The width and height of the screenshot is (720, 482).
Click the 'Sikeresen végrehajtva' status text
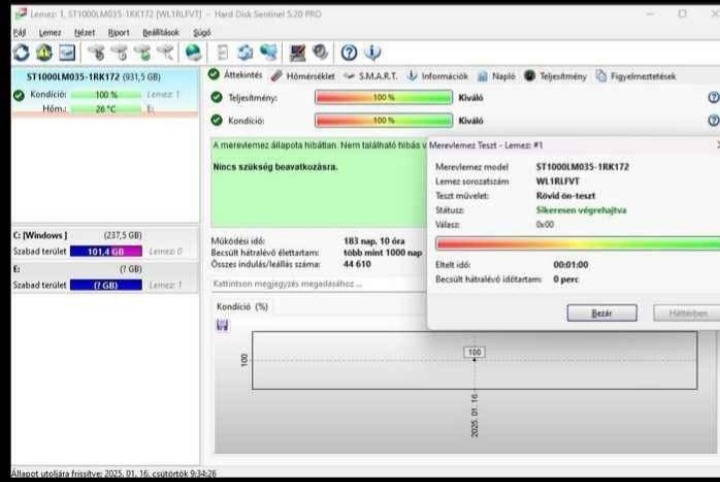[581, 210]
